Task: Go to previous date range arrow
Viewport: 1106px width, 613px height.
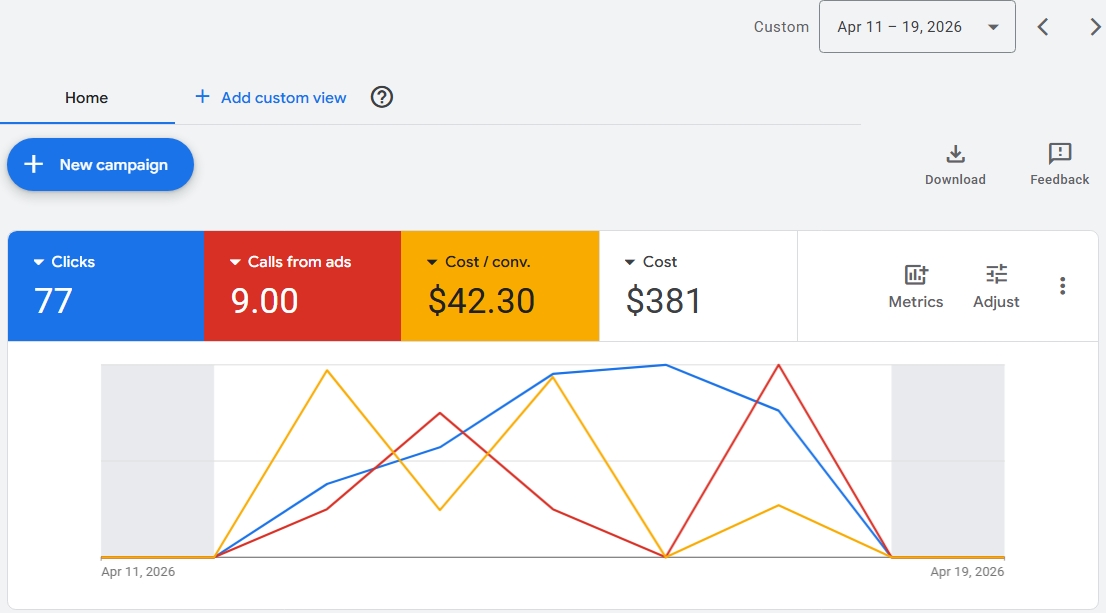Action: click(x=1042, y=27)
